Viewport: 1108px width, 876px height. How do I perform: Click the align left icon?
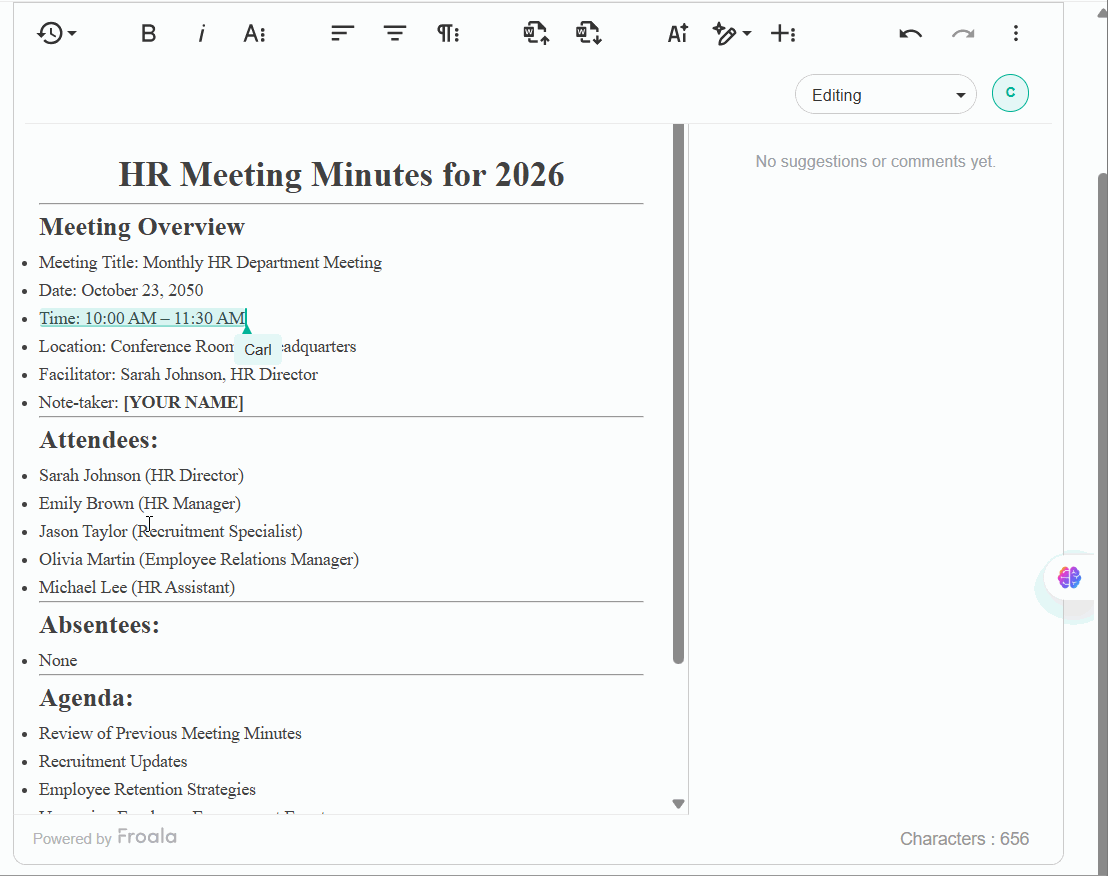[x=342, y=33]
